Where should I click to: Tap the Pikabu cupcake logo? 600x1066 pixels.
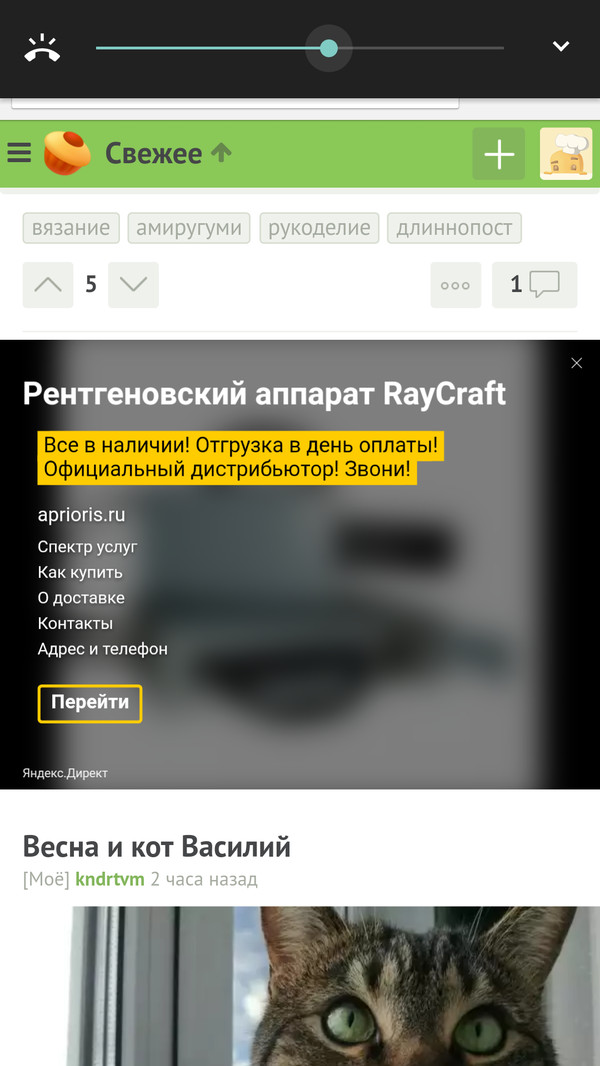67,153
